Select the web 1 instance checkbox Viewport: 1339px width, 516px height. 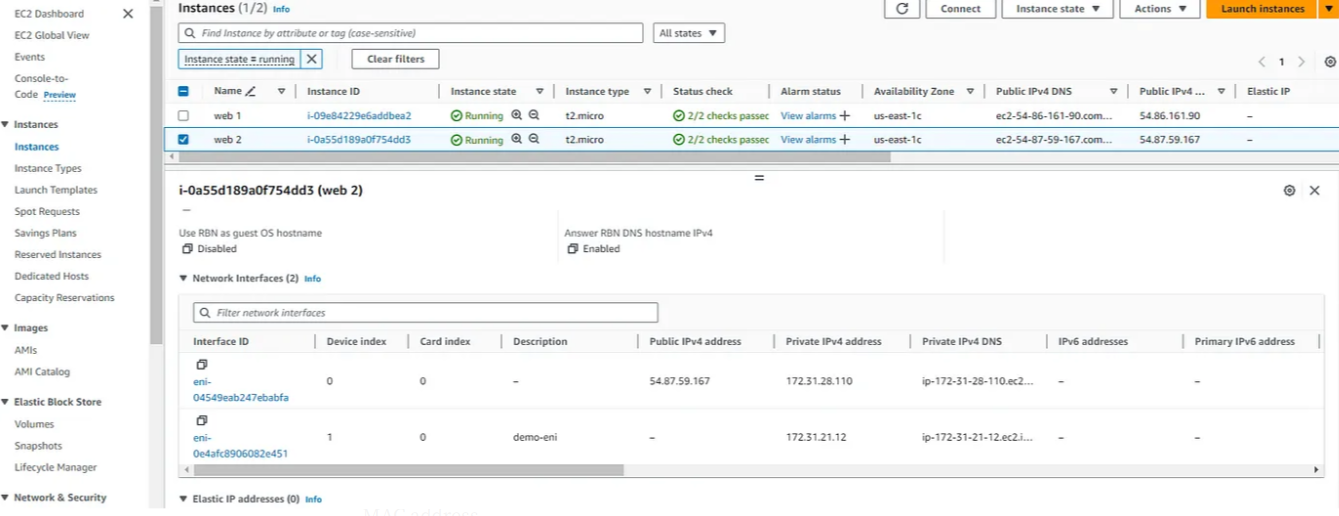[183, 116]
